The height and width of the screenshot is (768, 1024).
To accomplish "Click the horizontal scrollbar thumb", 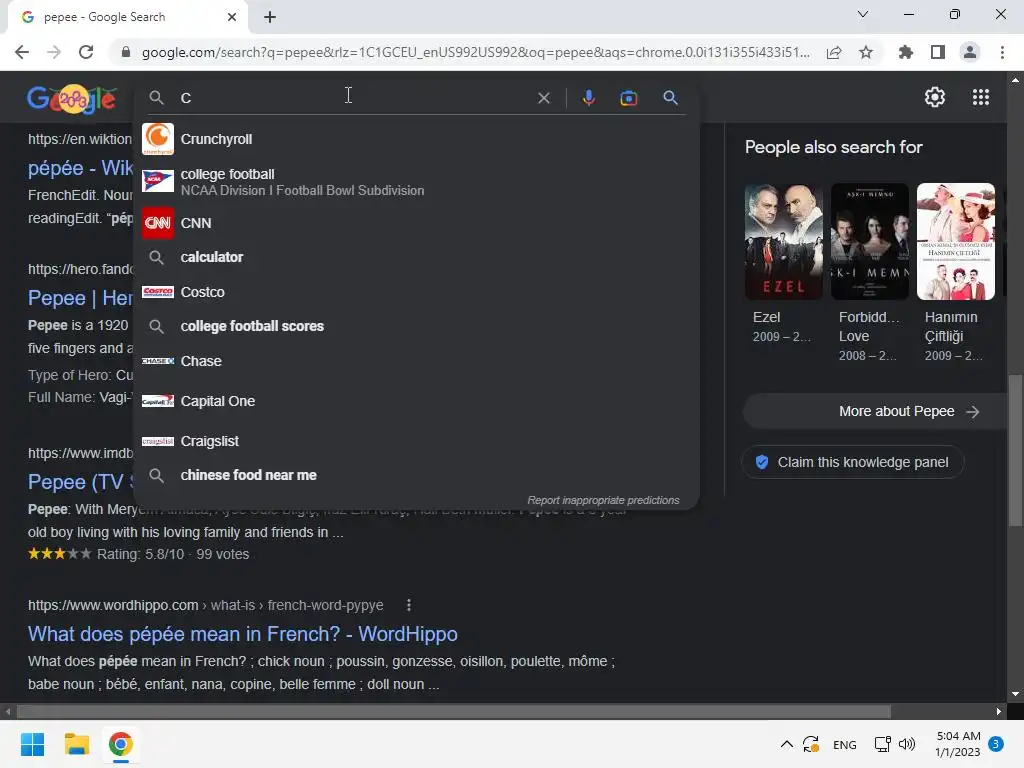I will tap(454, 711).
